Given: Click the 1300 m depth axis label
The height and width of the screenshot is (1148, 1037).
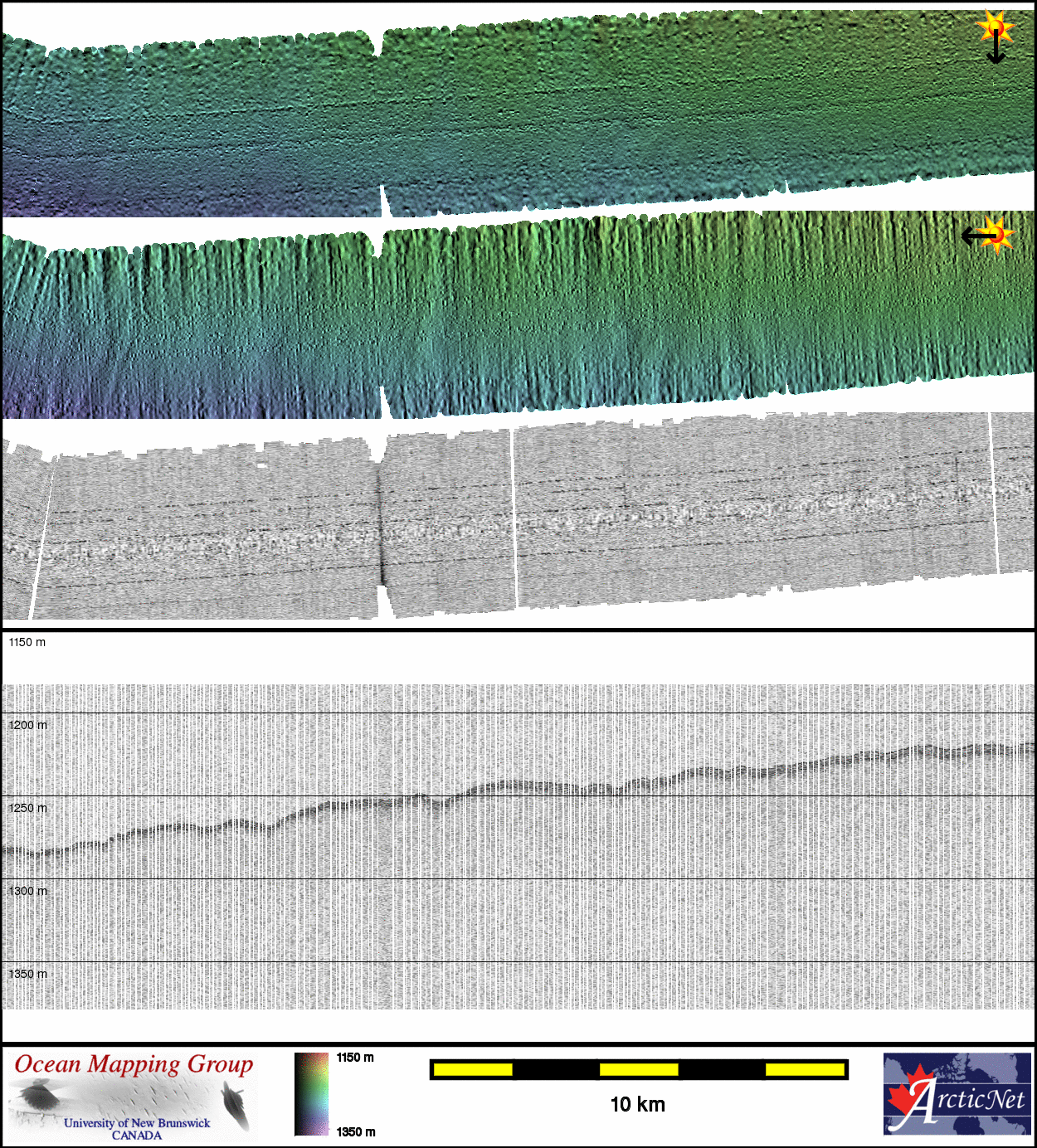Looking at the screenshot, I should 27,891.
